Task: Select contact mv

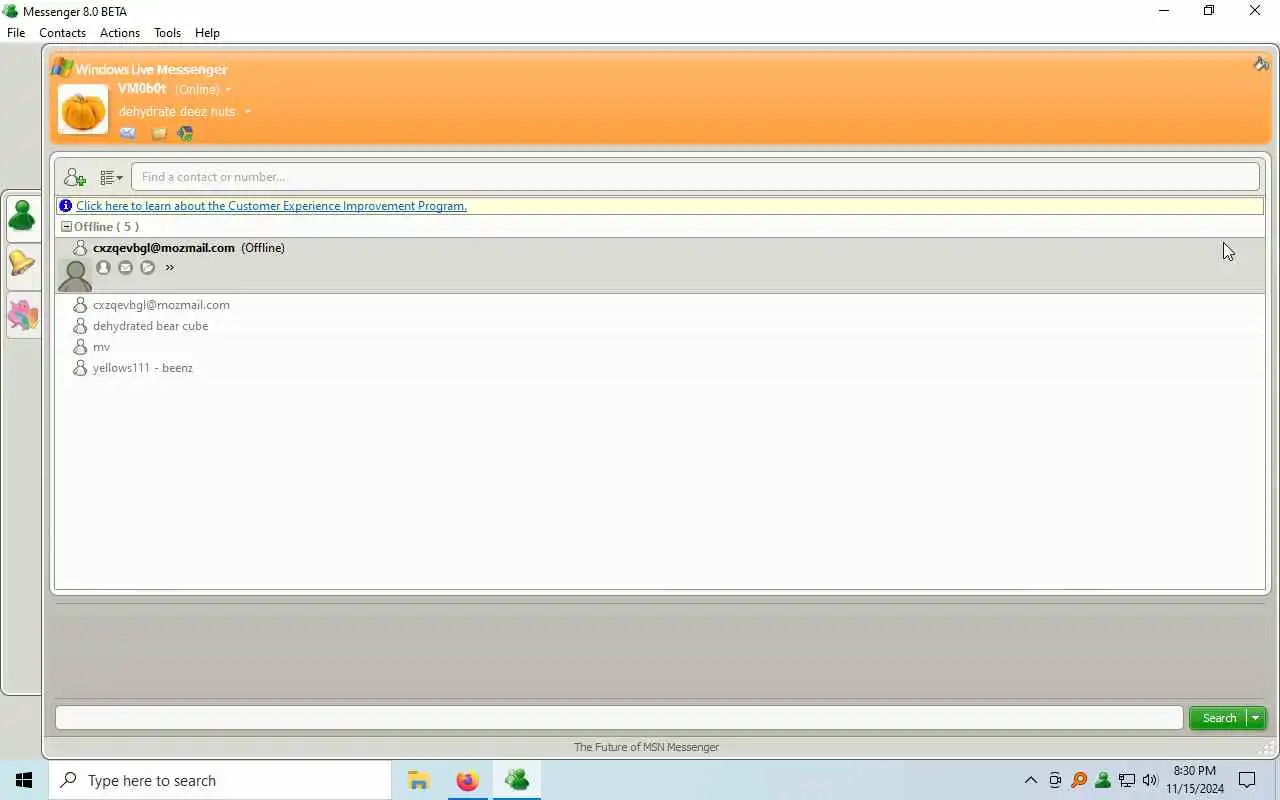Action: click(x=660, y=347)
